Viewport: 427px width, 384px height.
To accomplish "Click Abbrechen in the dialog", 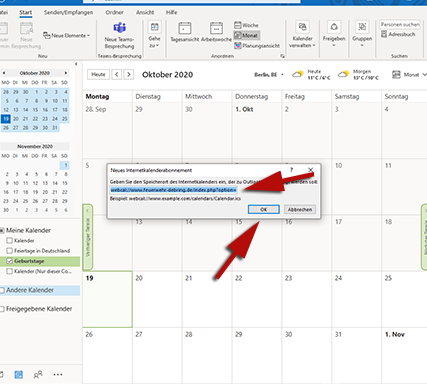I will (300, 209).
